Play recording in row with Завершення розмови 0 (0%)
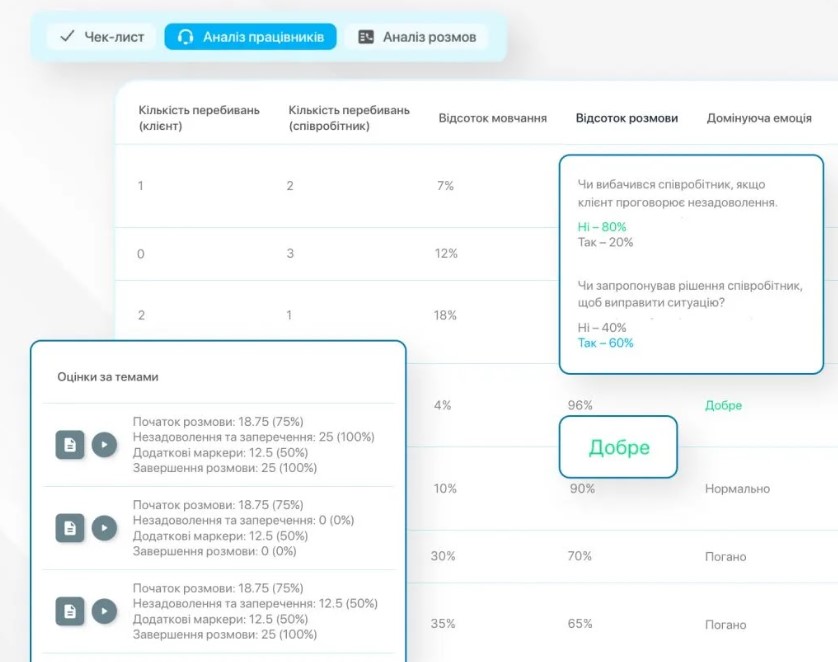Screen dimensions: 838x662 click(x=104, y=528)
